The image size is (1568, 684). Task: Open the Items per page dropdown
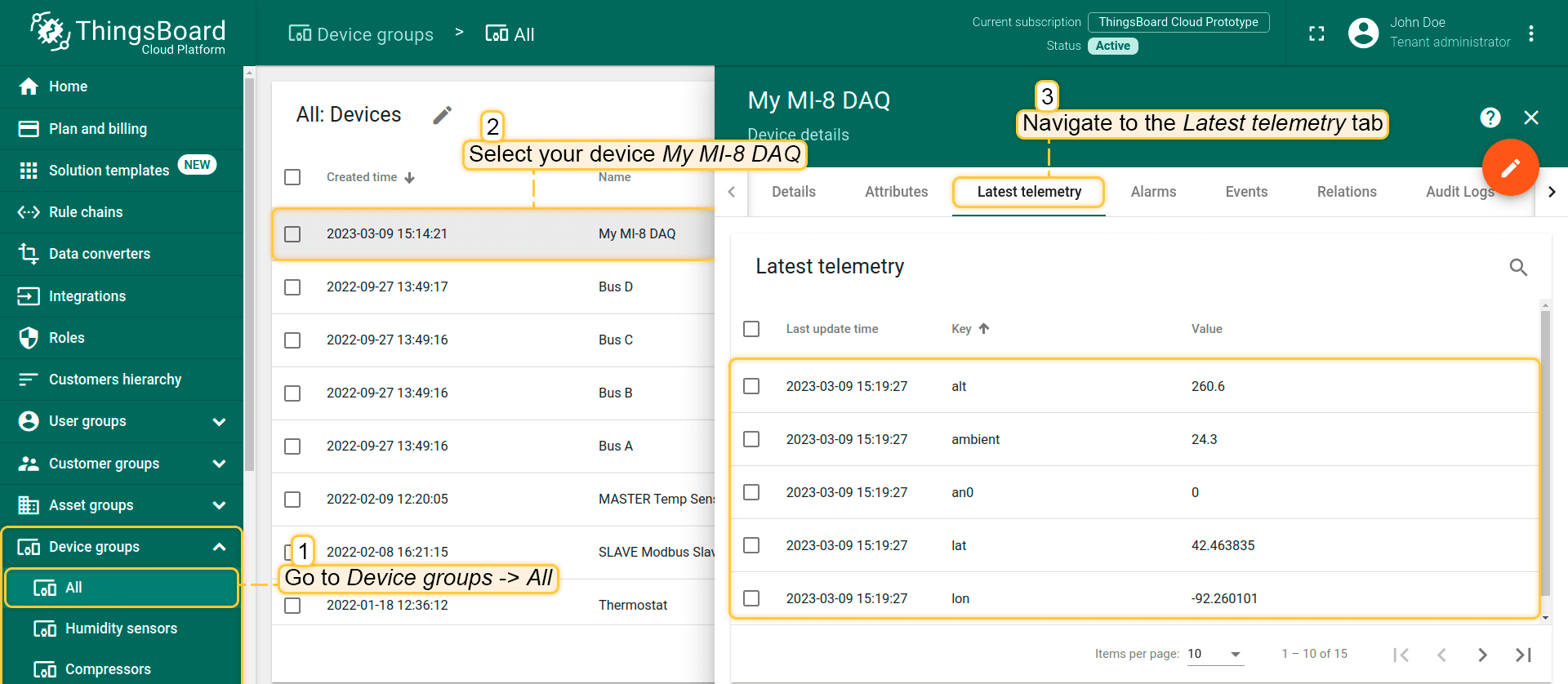(x=1214, y=654)
